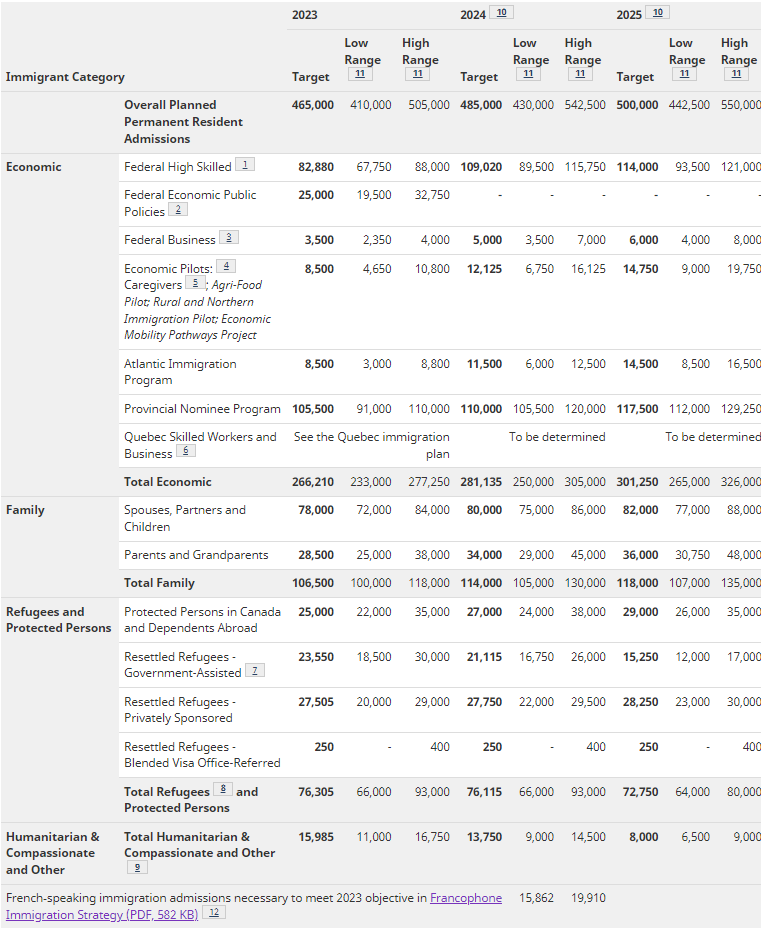Click Federal Economic Public Policies target 25,000
Screen dimensions: 762x928
[316, 195]
